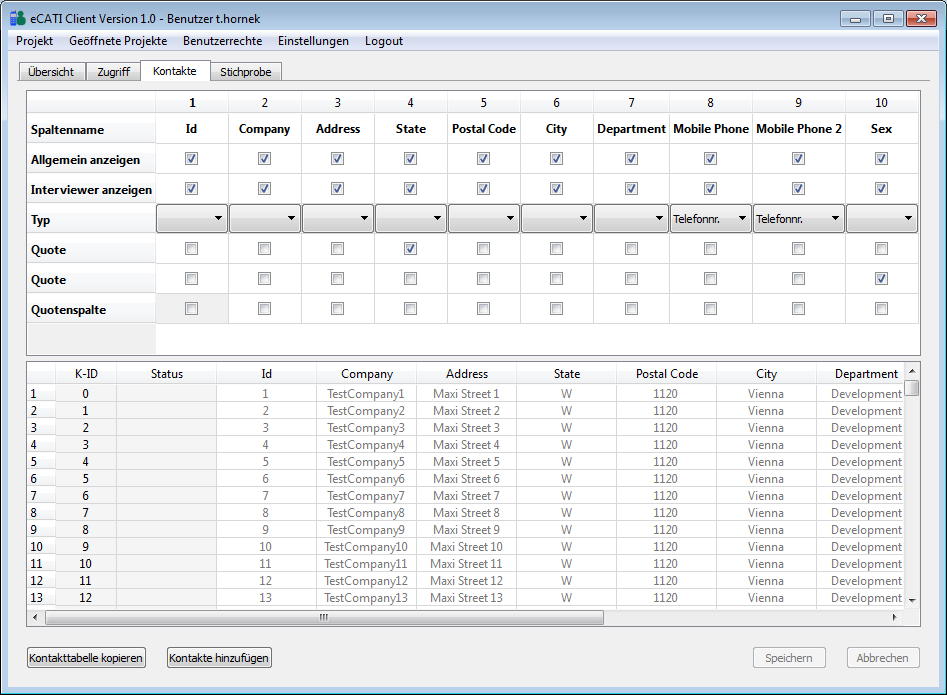Screen dimensions: 947x695
Task: Click the right arrow of the horizontal scrollbar
Action: point(896,618)
